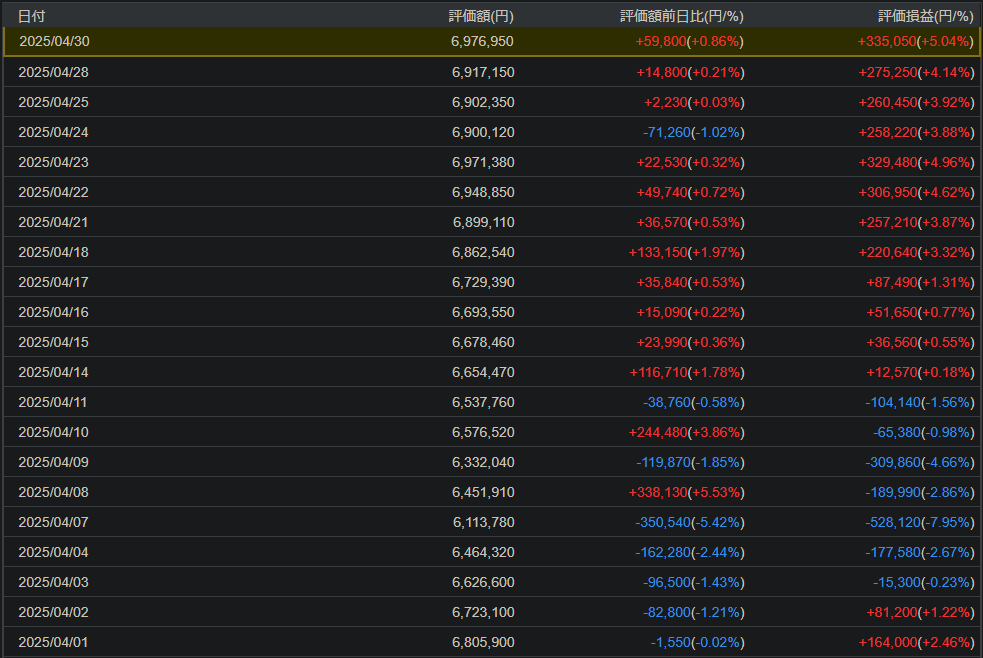Click the +306,950(+4.62%) profit value

pyautogui.click(x=916, y=192)
